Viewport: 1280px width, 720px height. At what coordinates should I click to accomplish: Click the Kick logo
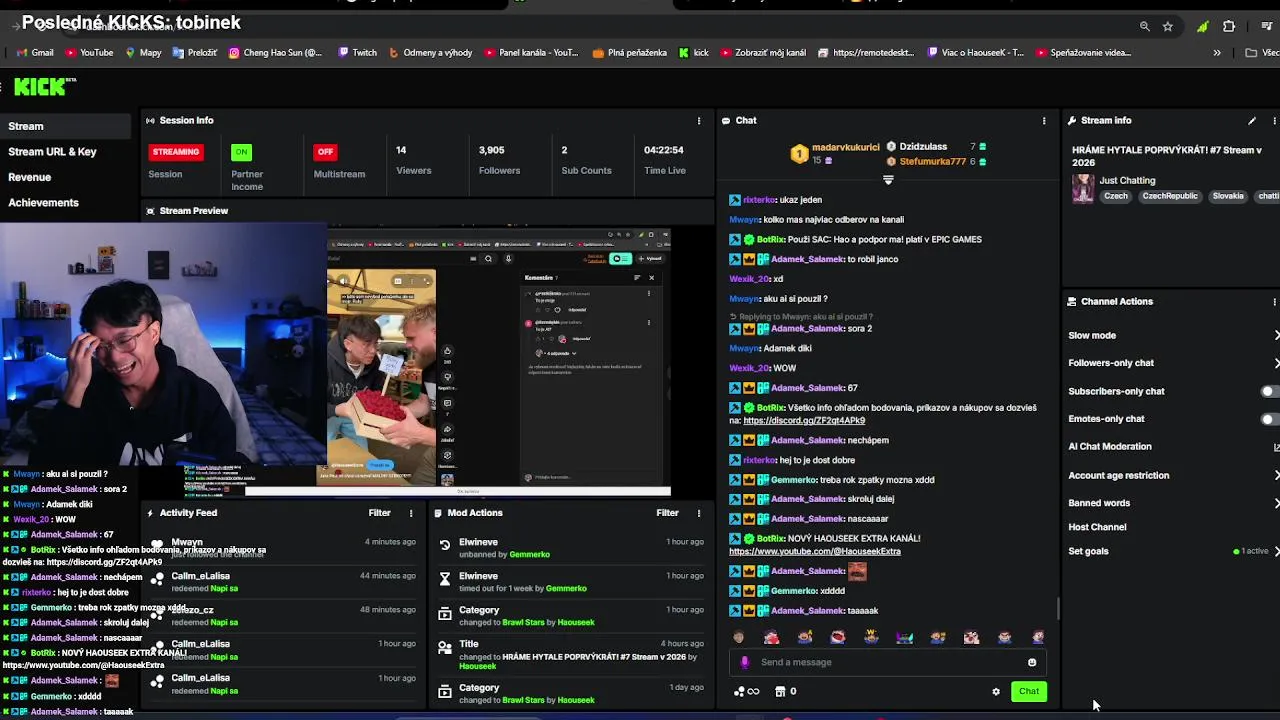(x=45, y=87)
